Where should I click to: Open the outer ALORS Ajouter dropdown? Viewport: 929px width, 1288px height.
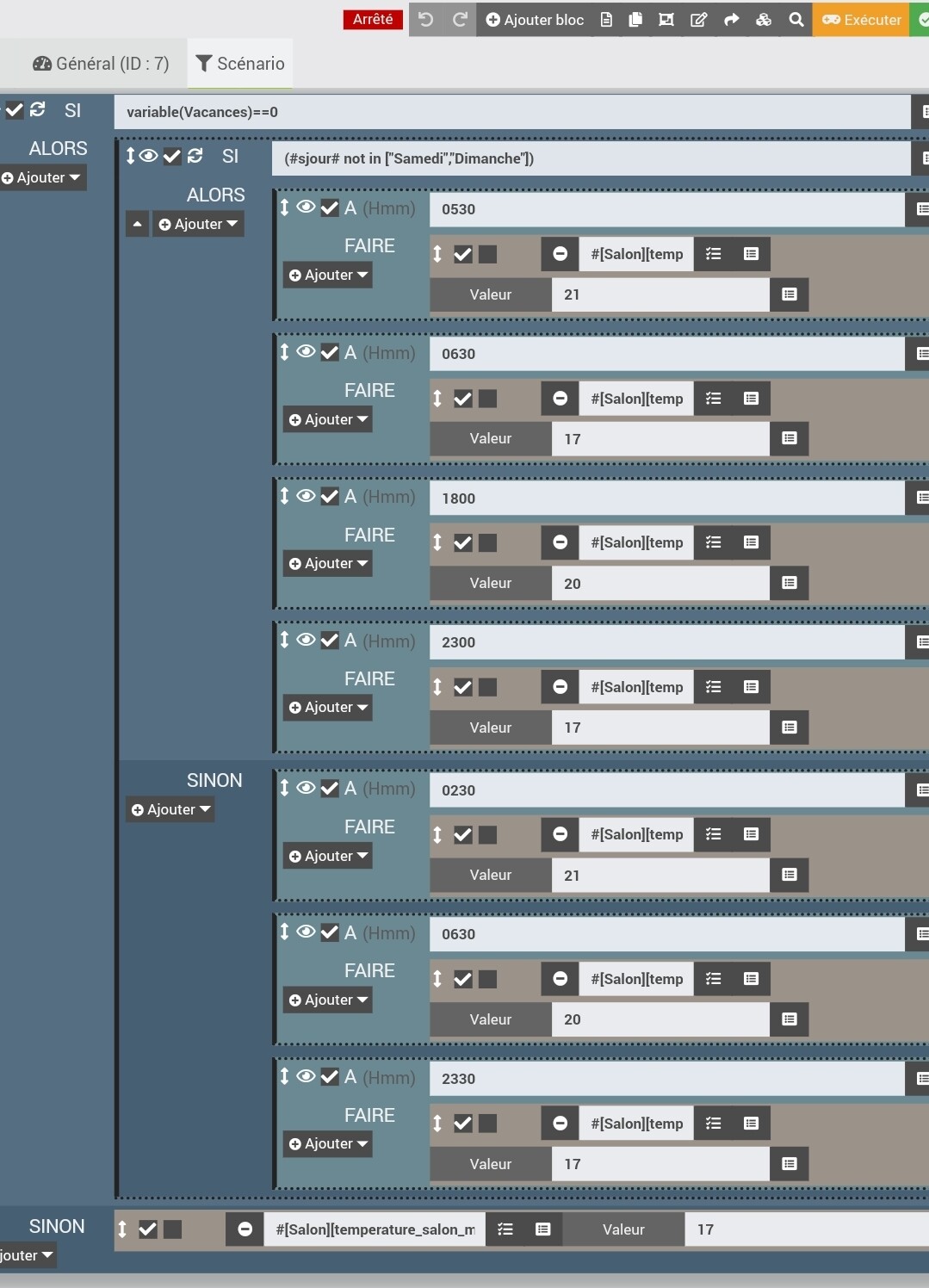[41, 177]
